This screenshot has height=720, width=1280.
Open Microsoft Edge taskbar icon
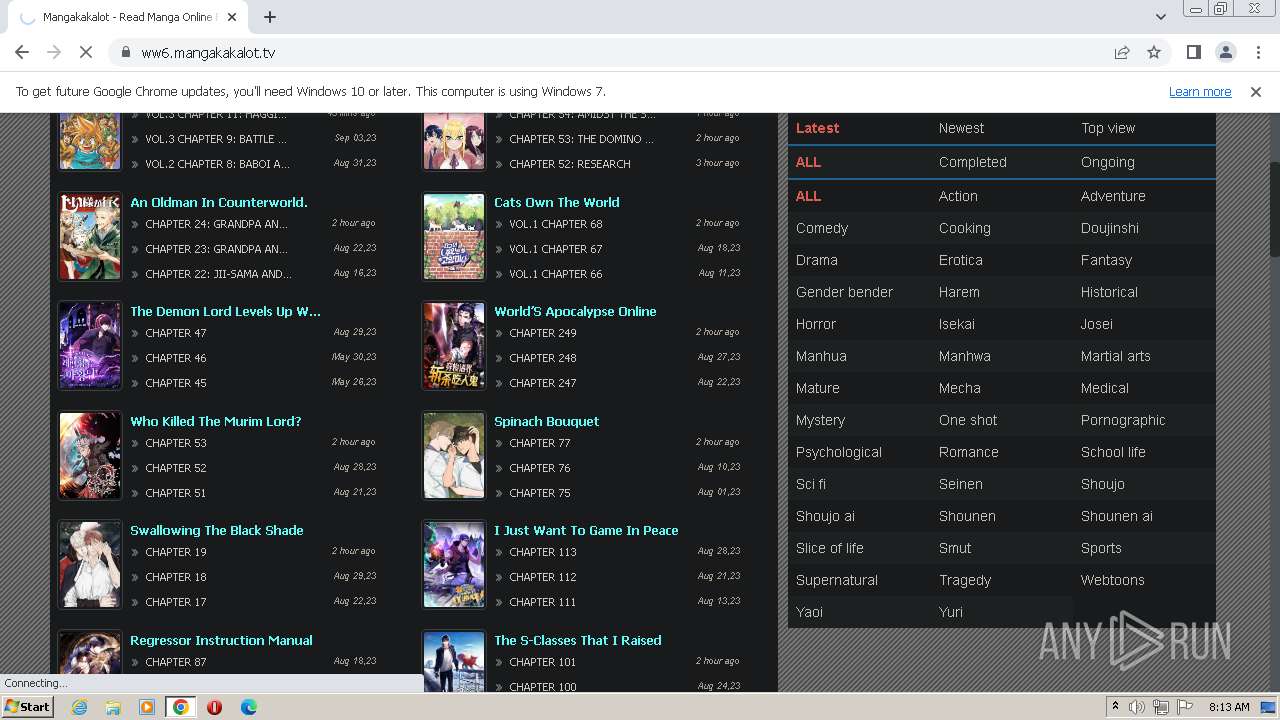click(248, 707)
